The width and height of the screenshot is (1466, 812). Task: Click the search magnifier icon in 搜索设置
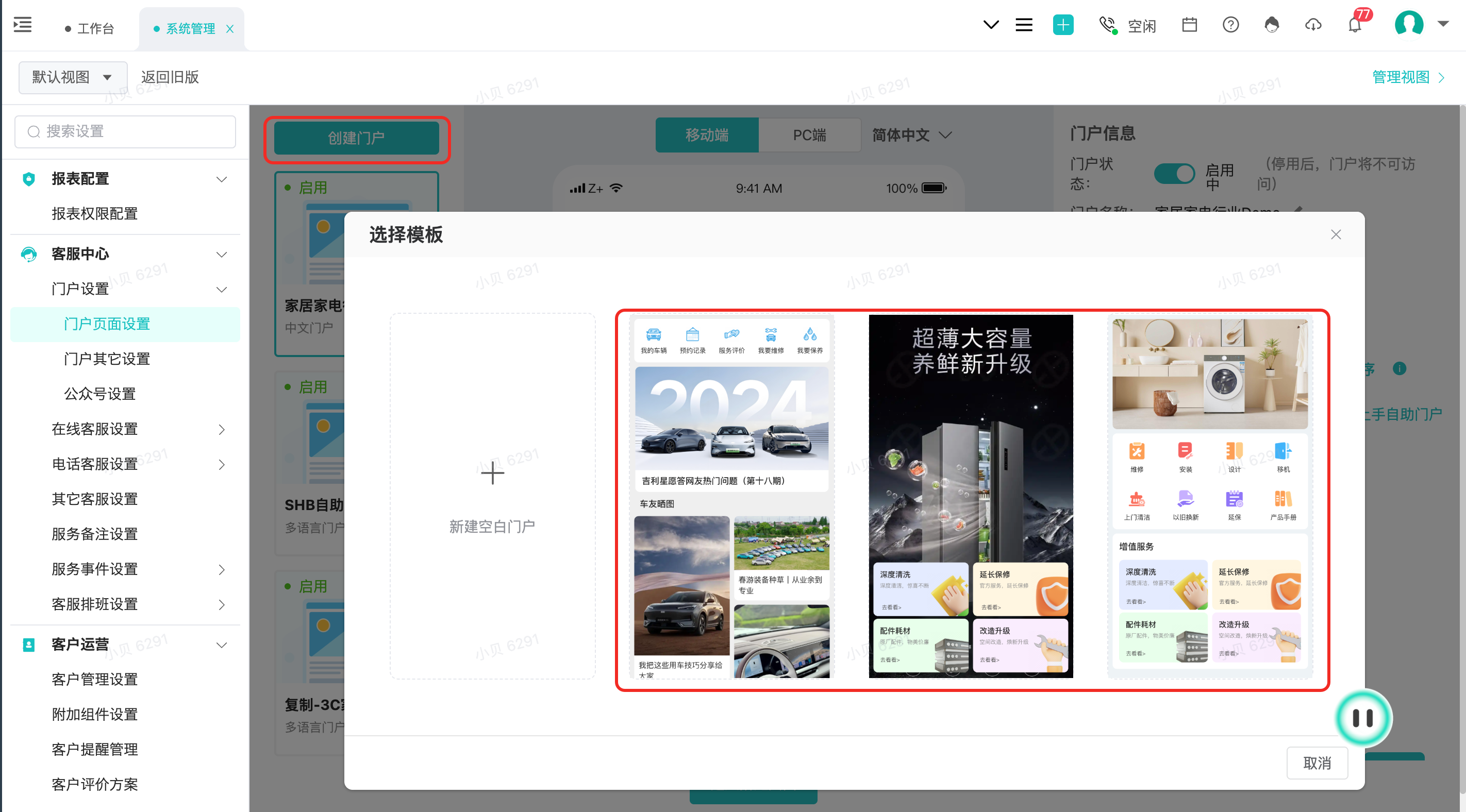[34, 132]
